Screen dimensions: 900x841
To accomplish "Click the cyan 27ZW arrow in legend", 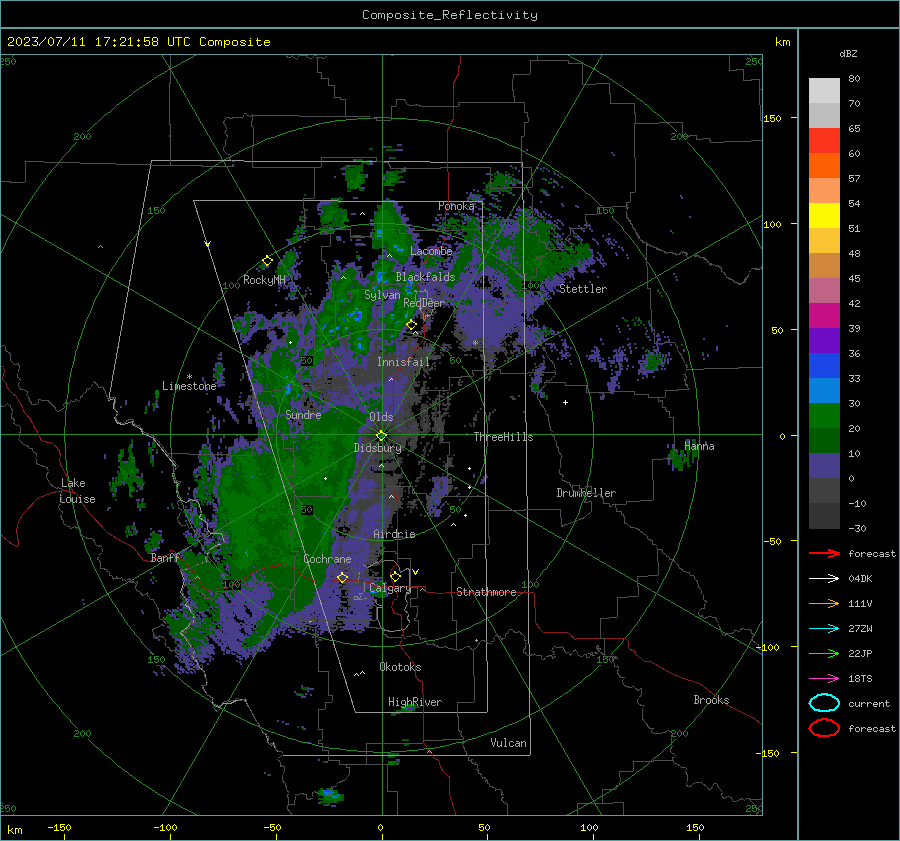I will pyautogui.click(x=824, y=629).
